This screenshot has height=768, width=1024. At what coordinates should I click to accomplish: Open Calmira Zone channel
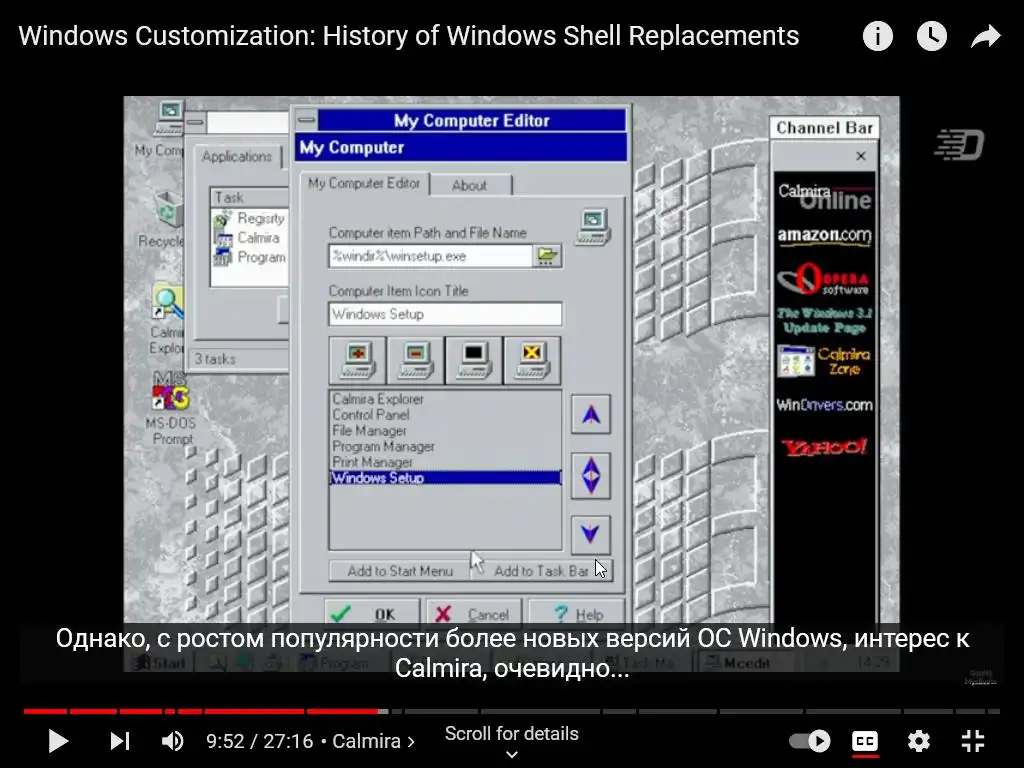pyautogui.click(x=824, y=361)
